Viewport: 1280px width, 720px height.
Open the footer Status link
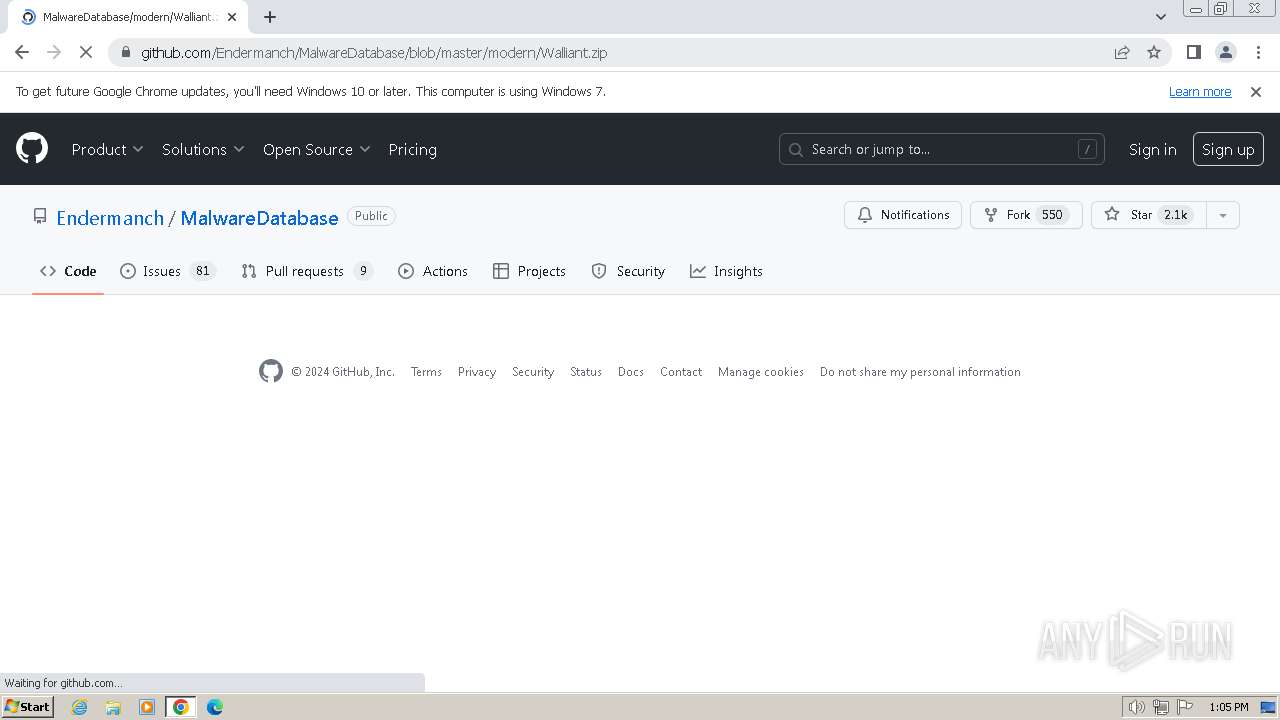[x=586, y=372]
